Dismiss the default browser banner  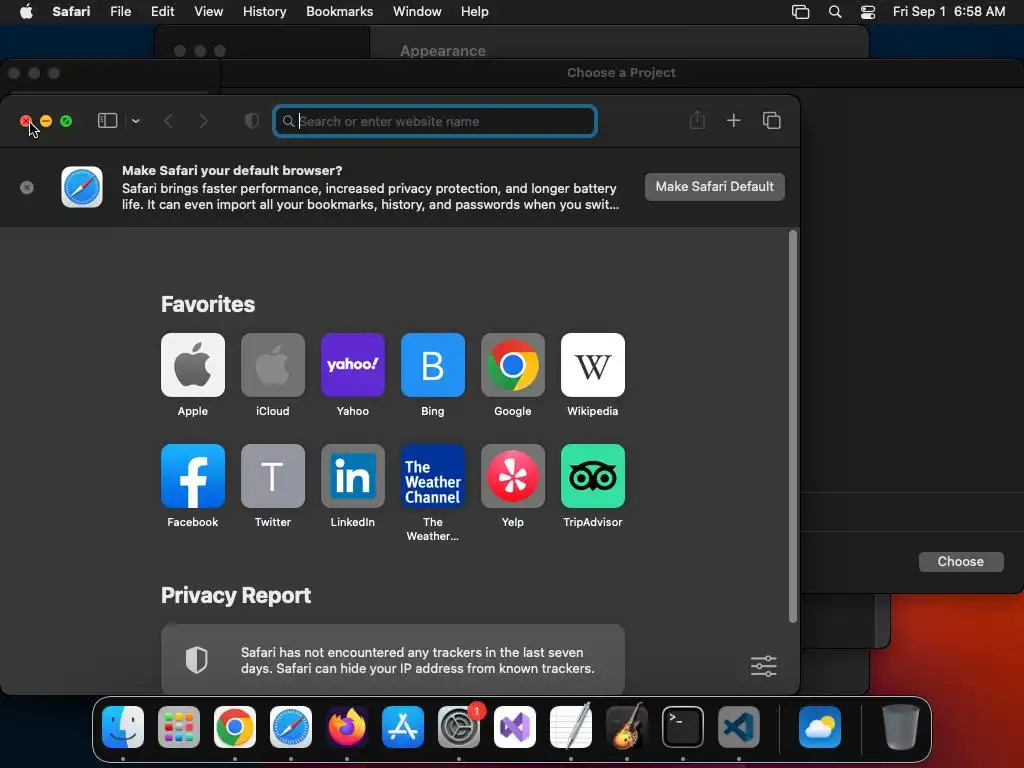click(x=27, y=187)
